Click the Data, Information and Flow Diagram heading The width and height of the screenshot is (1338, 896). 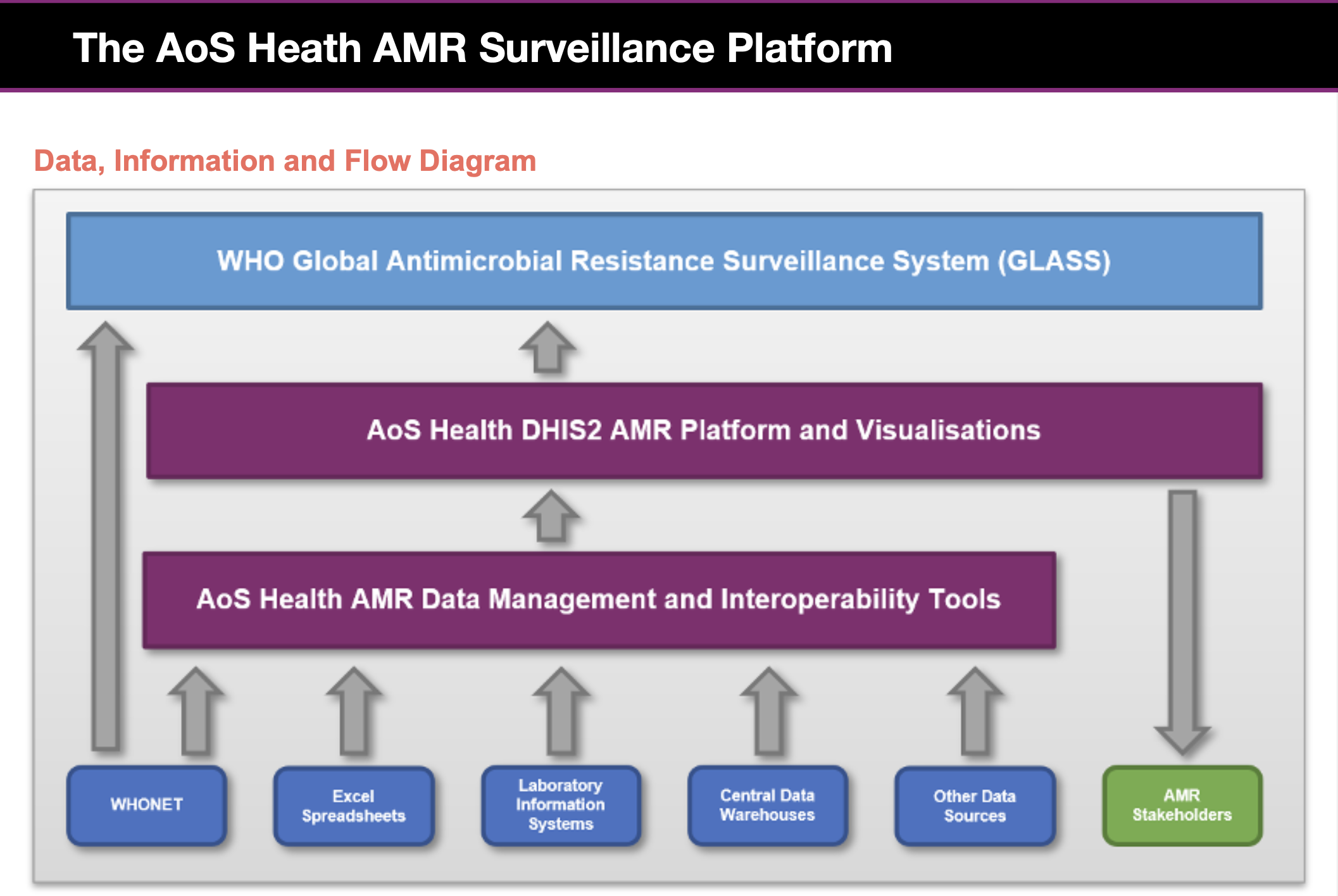(x=285, y=161)
